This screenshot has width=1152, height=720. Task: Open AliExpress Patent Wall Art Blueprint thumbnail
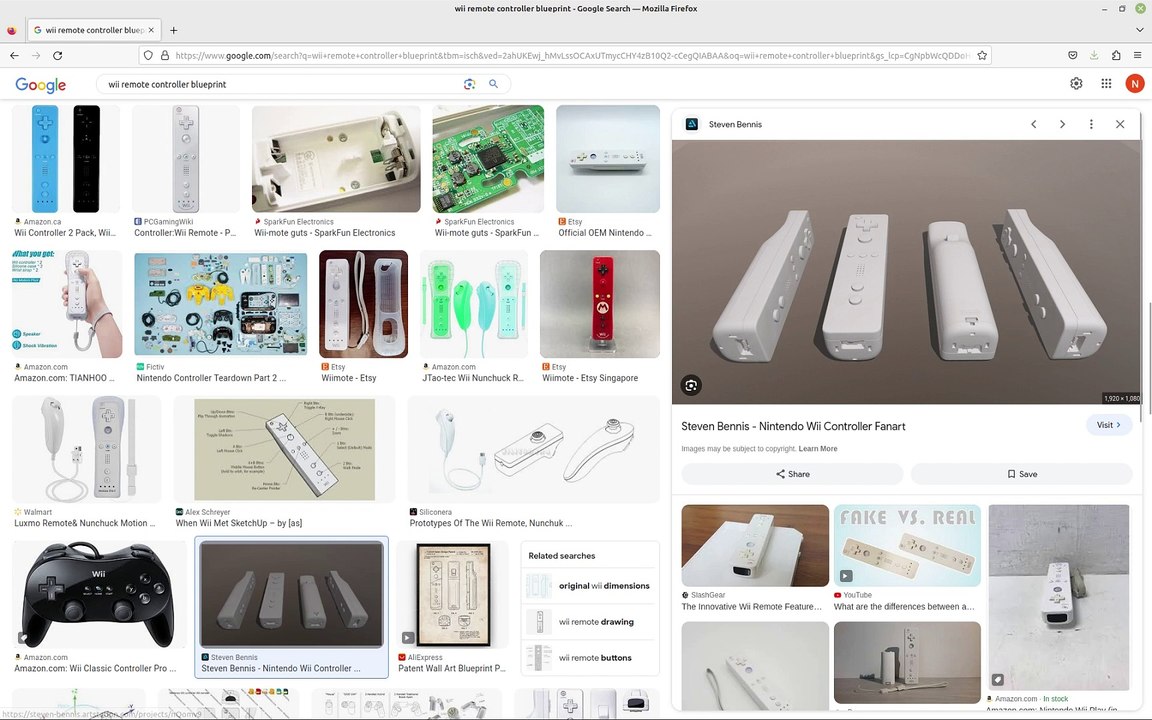[453, 594]
